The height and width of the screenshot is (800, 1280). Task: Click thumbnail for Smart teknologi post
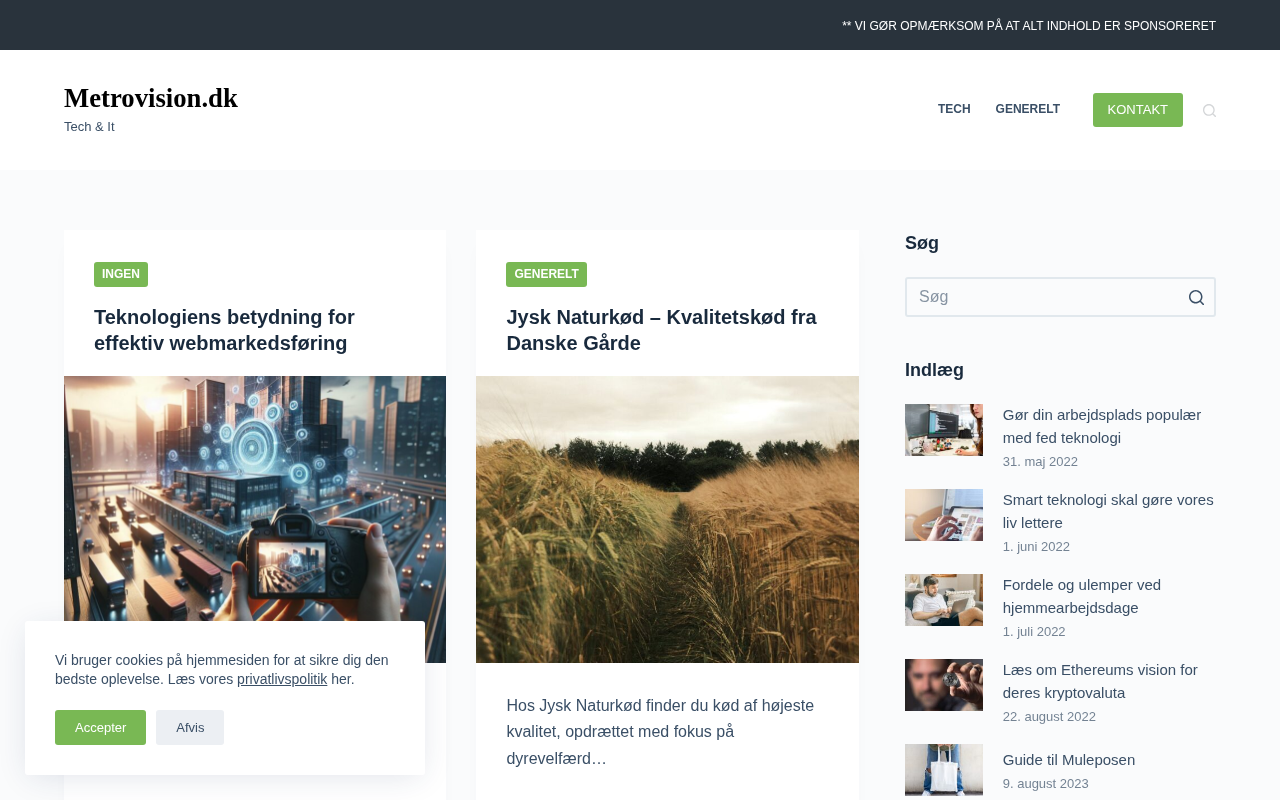point(944,515)
